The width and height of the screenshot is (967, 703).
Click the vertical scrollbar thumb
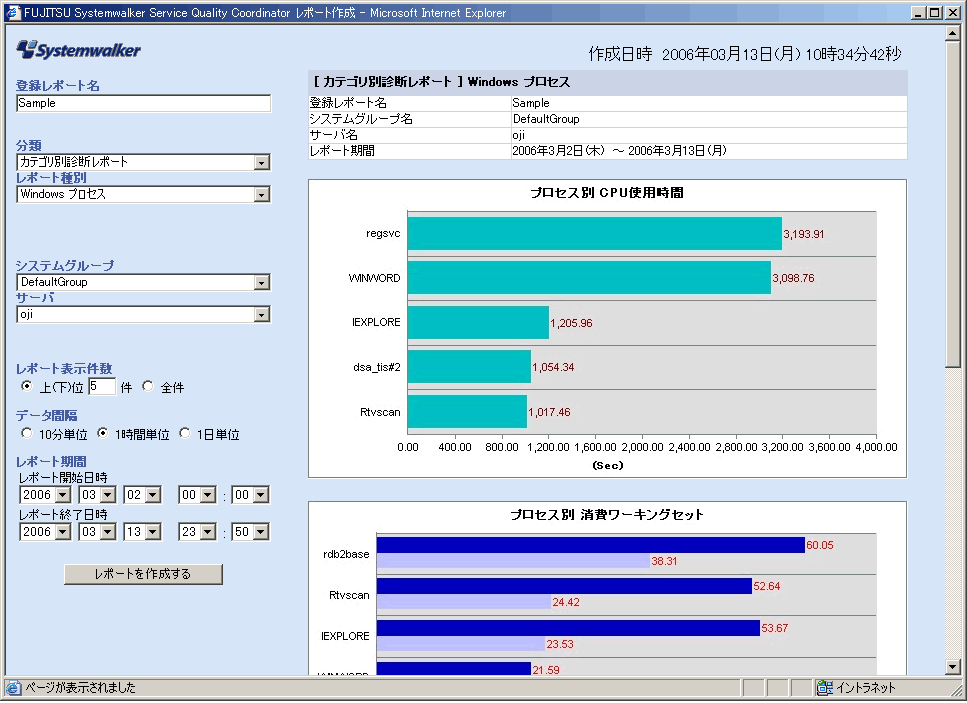coord(953,205)
